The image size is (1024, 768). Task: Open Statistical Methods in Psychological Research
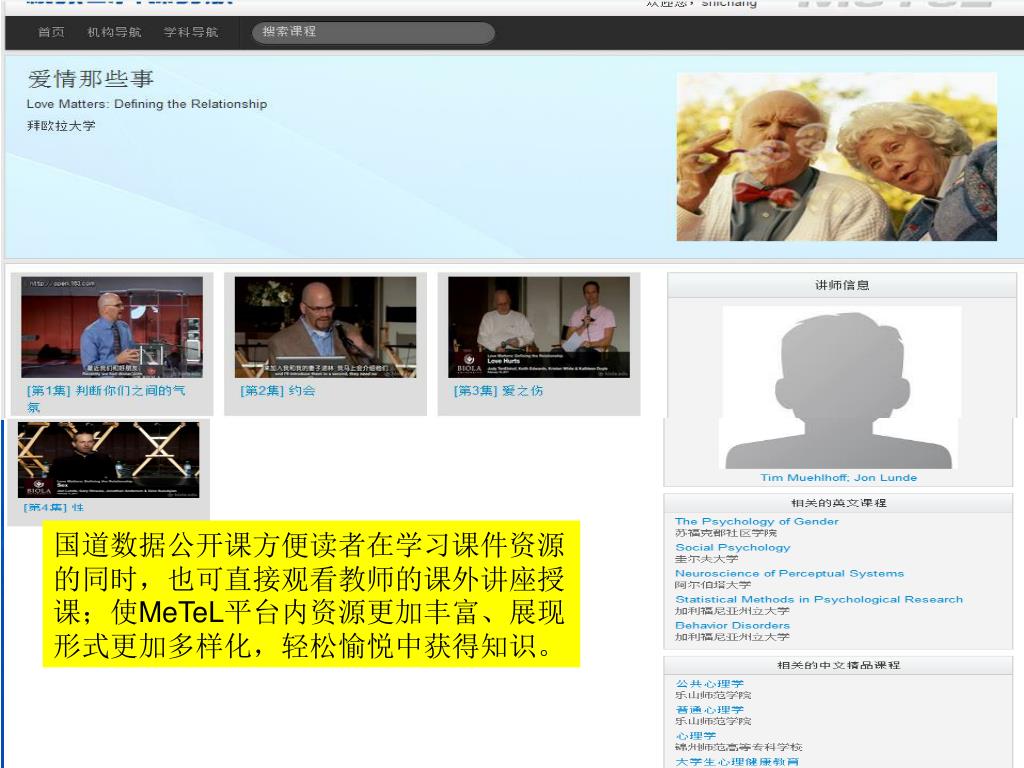coord(819,599)
